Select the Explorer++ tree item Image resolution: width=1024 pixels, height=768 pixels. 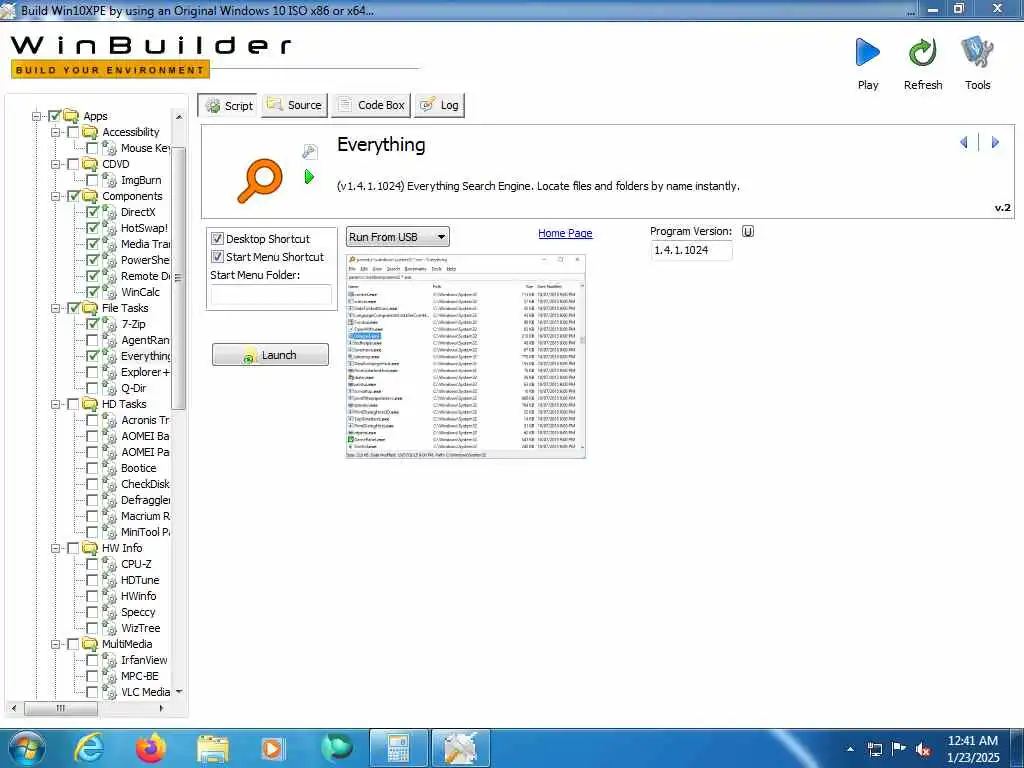coord(145,372)
